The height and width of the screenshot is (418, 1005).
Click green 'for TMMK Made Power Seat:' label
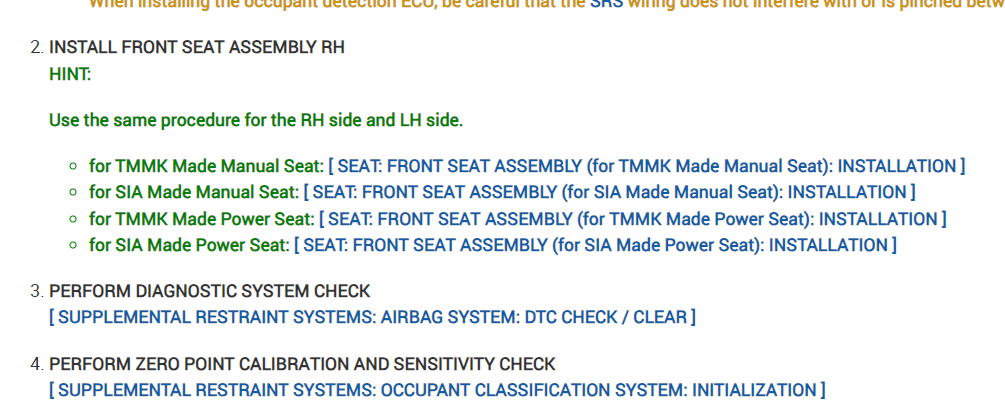click(201, 219)
